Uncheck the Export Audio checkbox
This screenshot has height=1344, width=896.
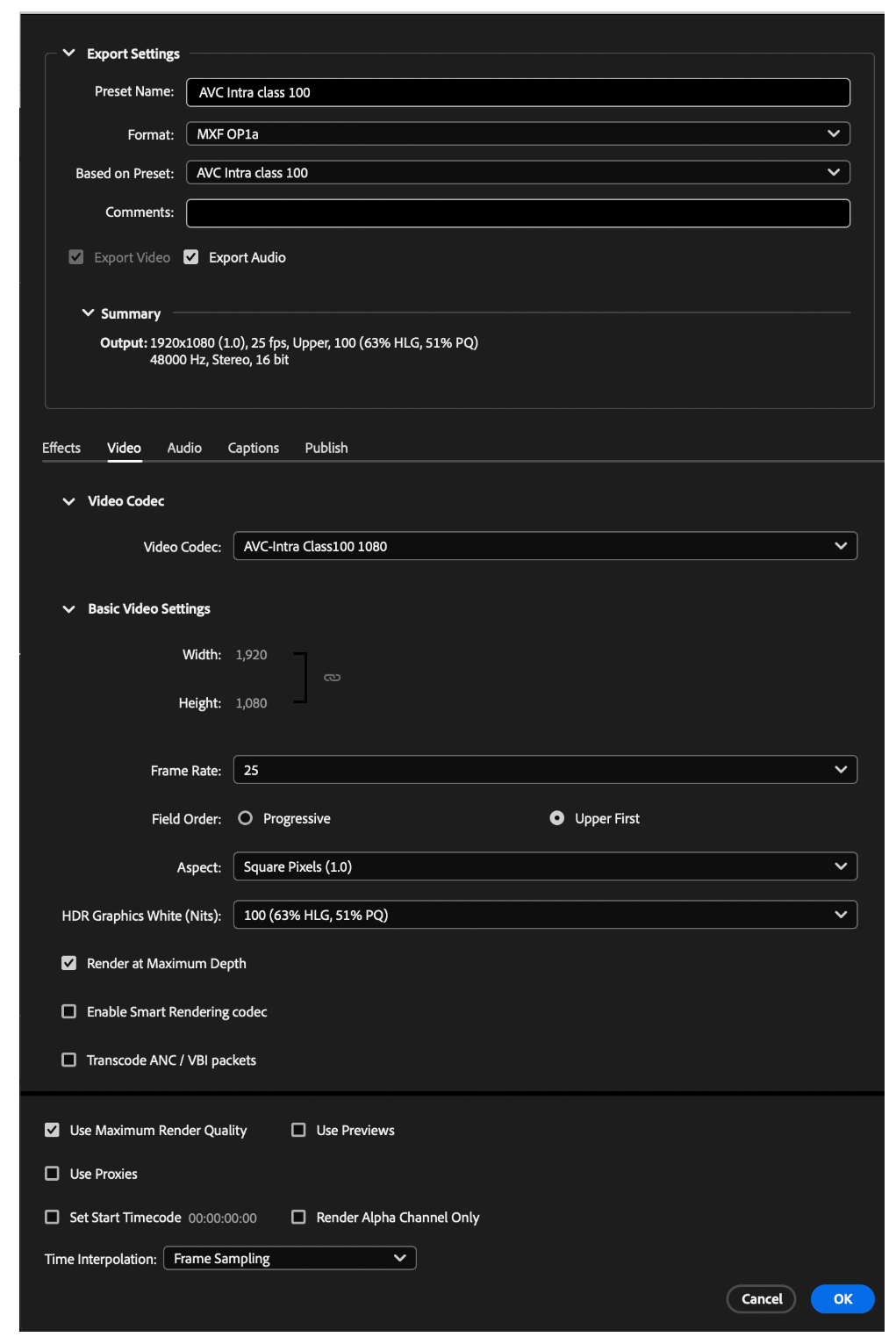click(x=191, y=257)
